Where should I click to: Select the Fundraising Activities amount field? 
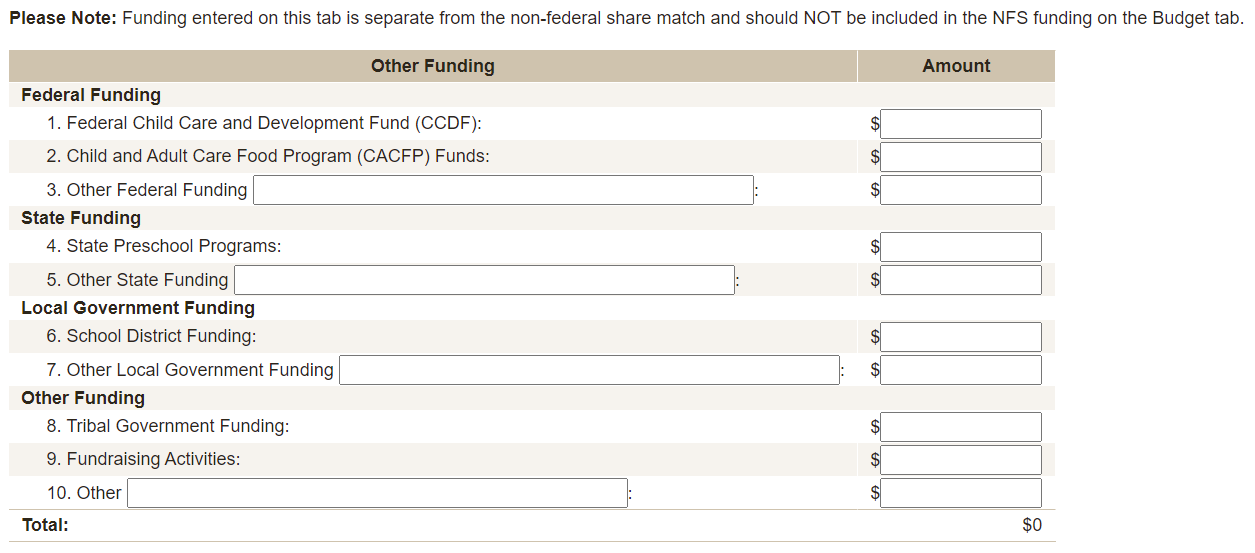click(x=960, y=460)
